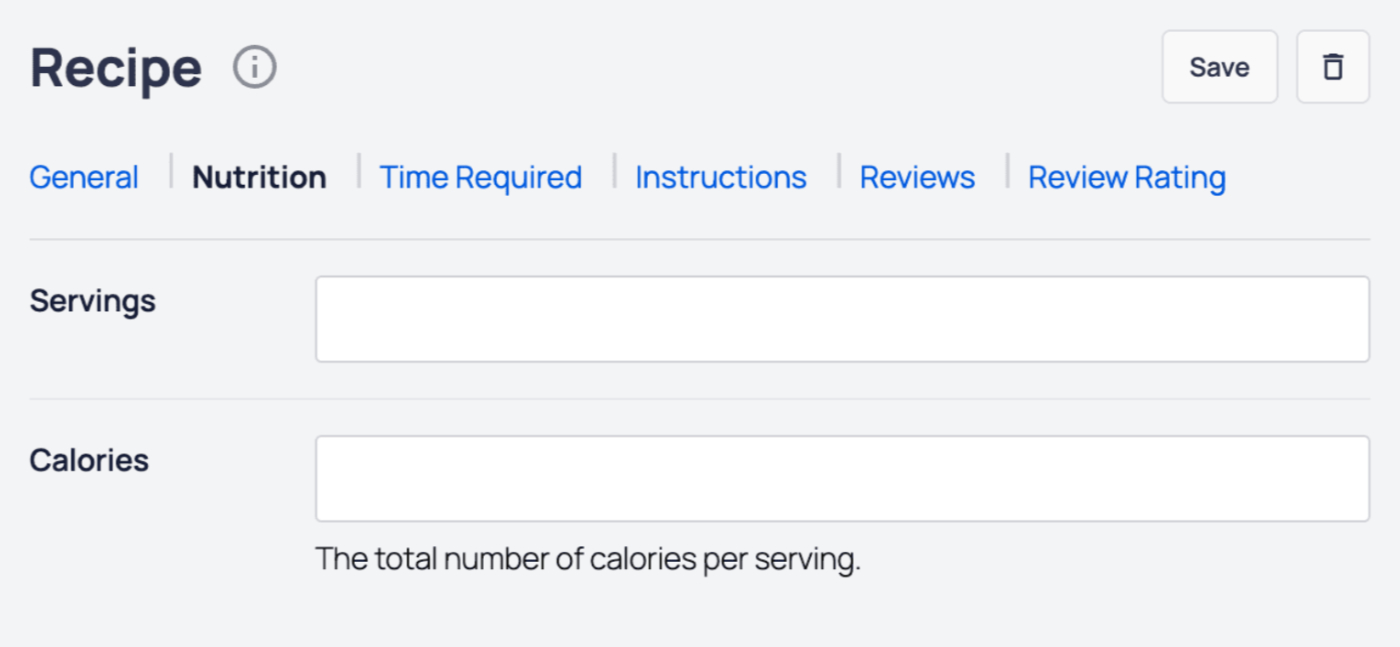The height and width of the screenshot is (647, 1400).
Task: Delete the recipe using the trash icon
Action: click(x=1332, y=66)
